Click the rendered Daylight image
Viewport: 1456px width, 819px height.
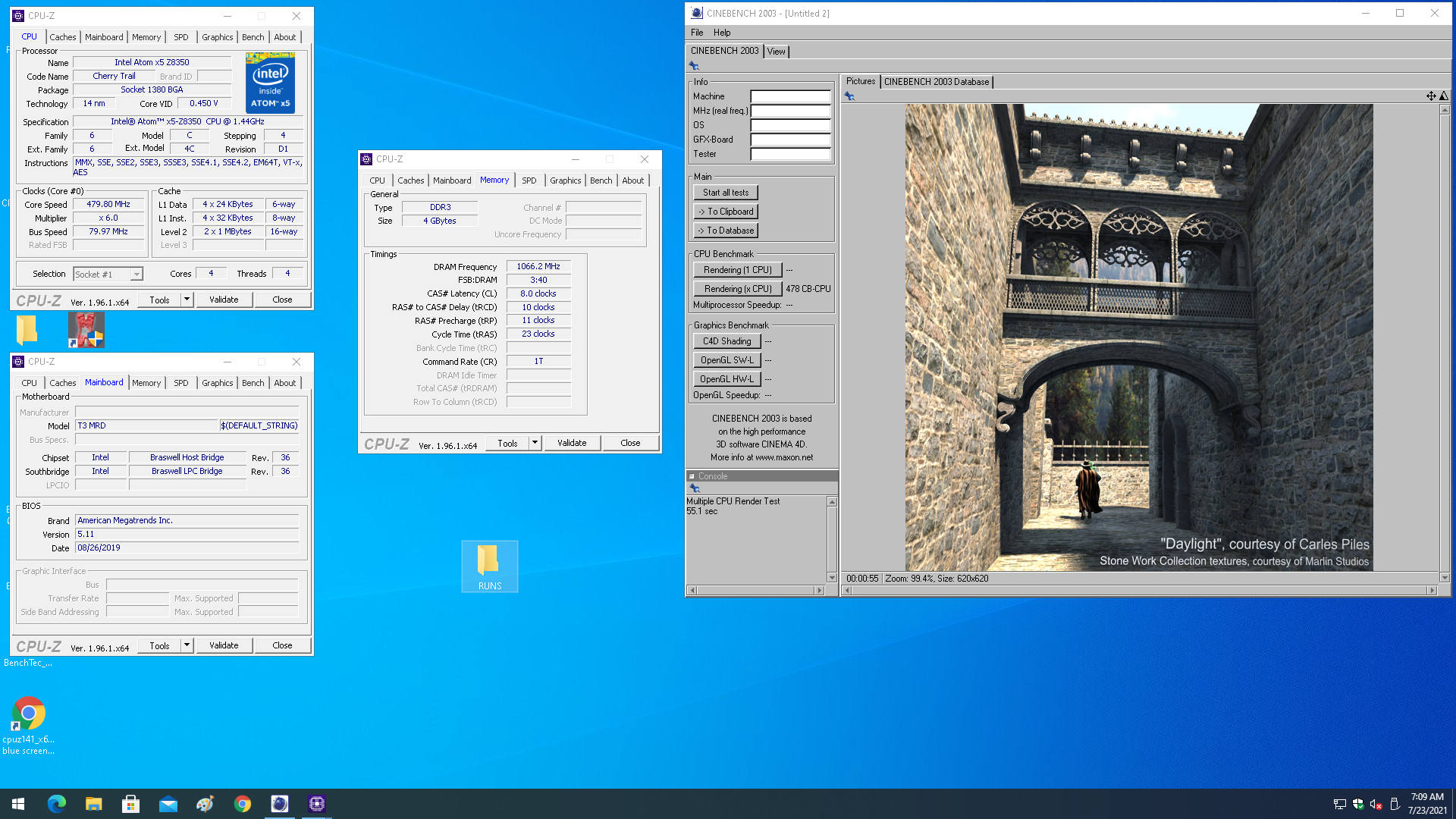[x=1139, y=337]
